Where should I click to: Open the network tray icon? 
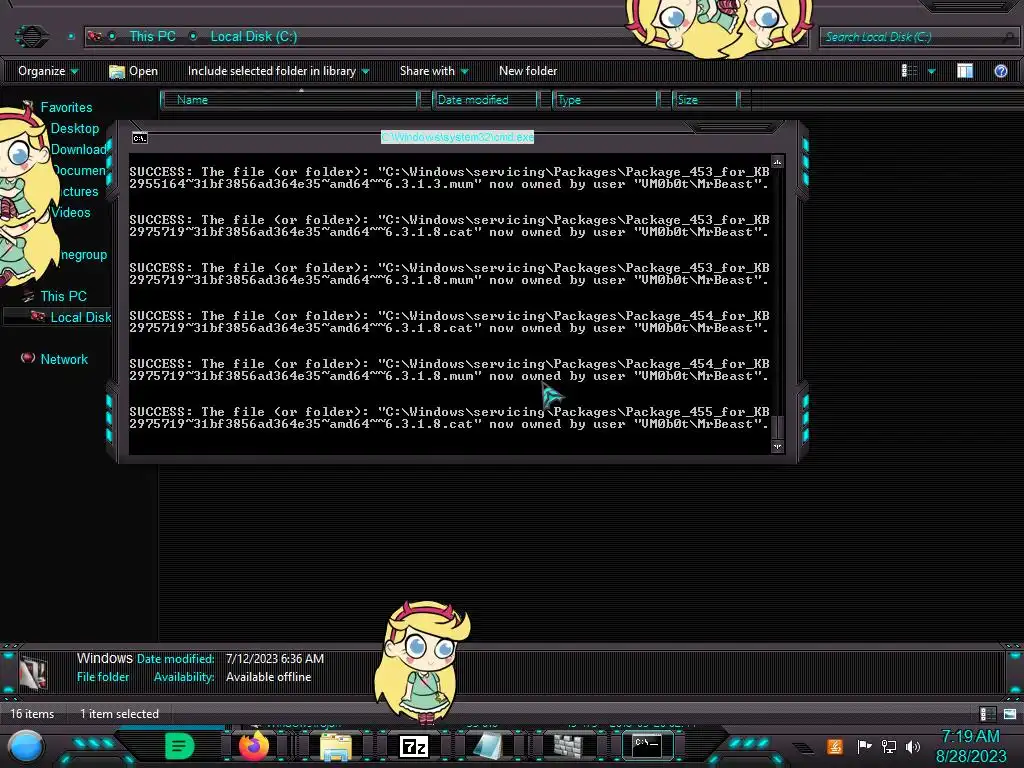point(889,746)
